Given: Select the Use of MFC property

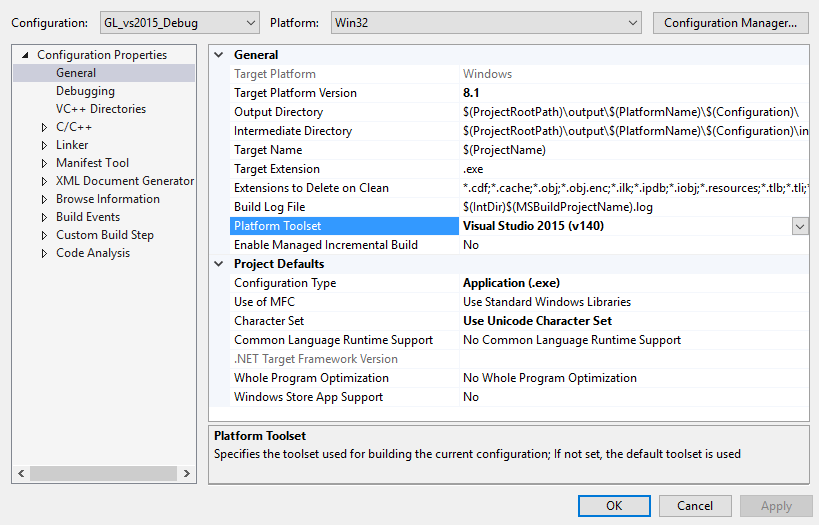Looking at the screenshot, I should point(264,302).
